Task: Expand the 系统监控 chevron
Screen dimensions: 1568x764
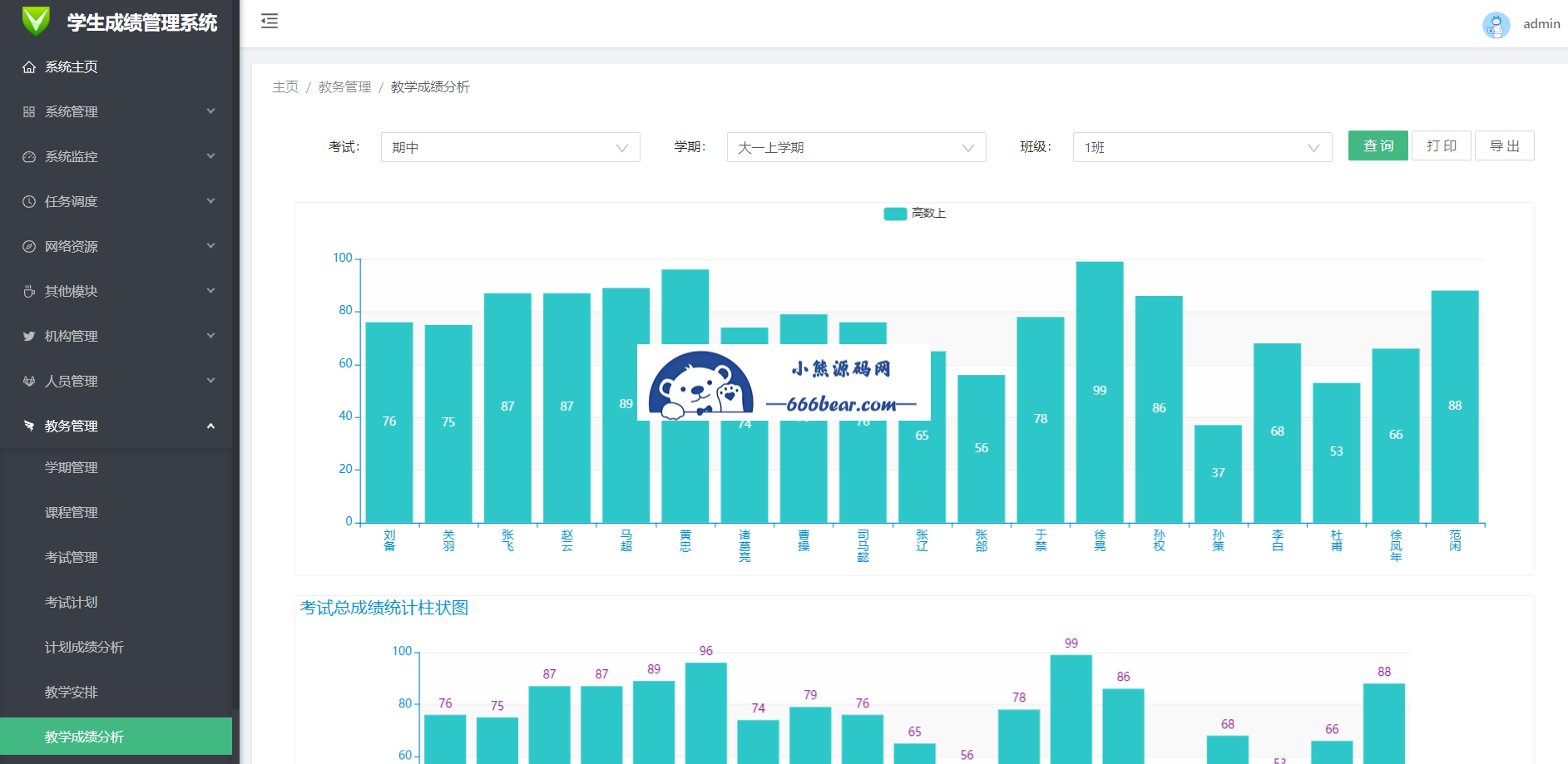Action: click(210, 156)
